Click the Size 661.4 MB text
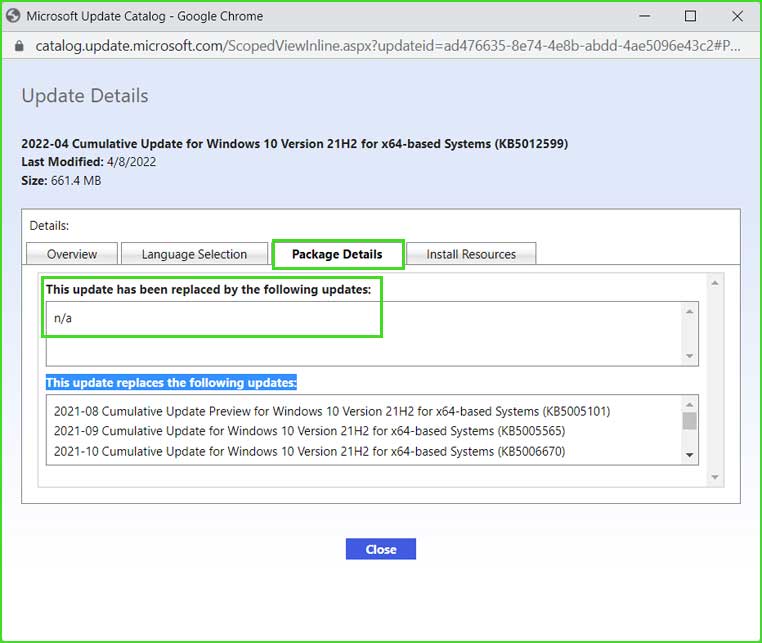The width and height of the screenshot is (762, 643). point(61,181)
